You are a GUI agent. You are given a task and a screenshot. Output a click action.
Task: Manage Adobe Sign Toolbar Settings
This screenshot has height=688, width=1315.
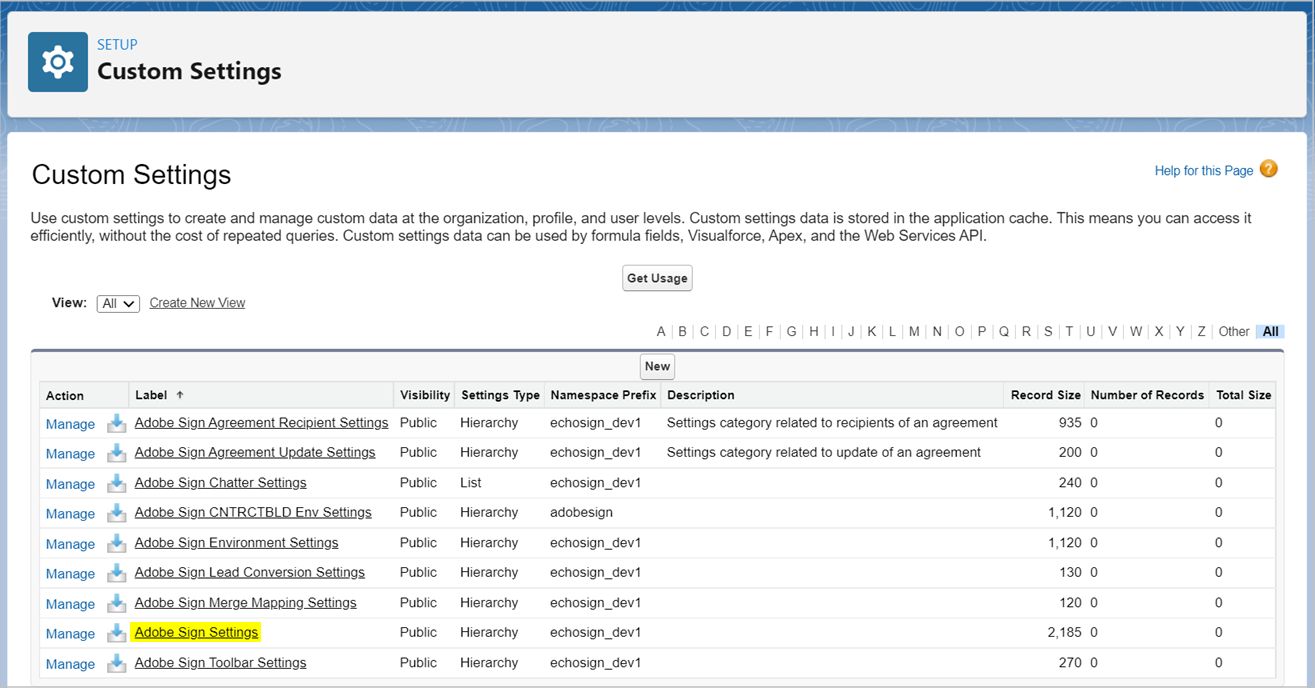pos(70,664)
